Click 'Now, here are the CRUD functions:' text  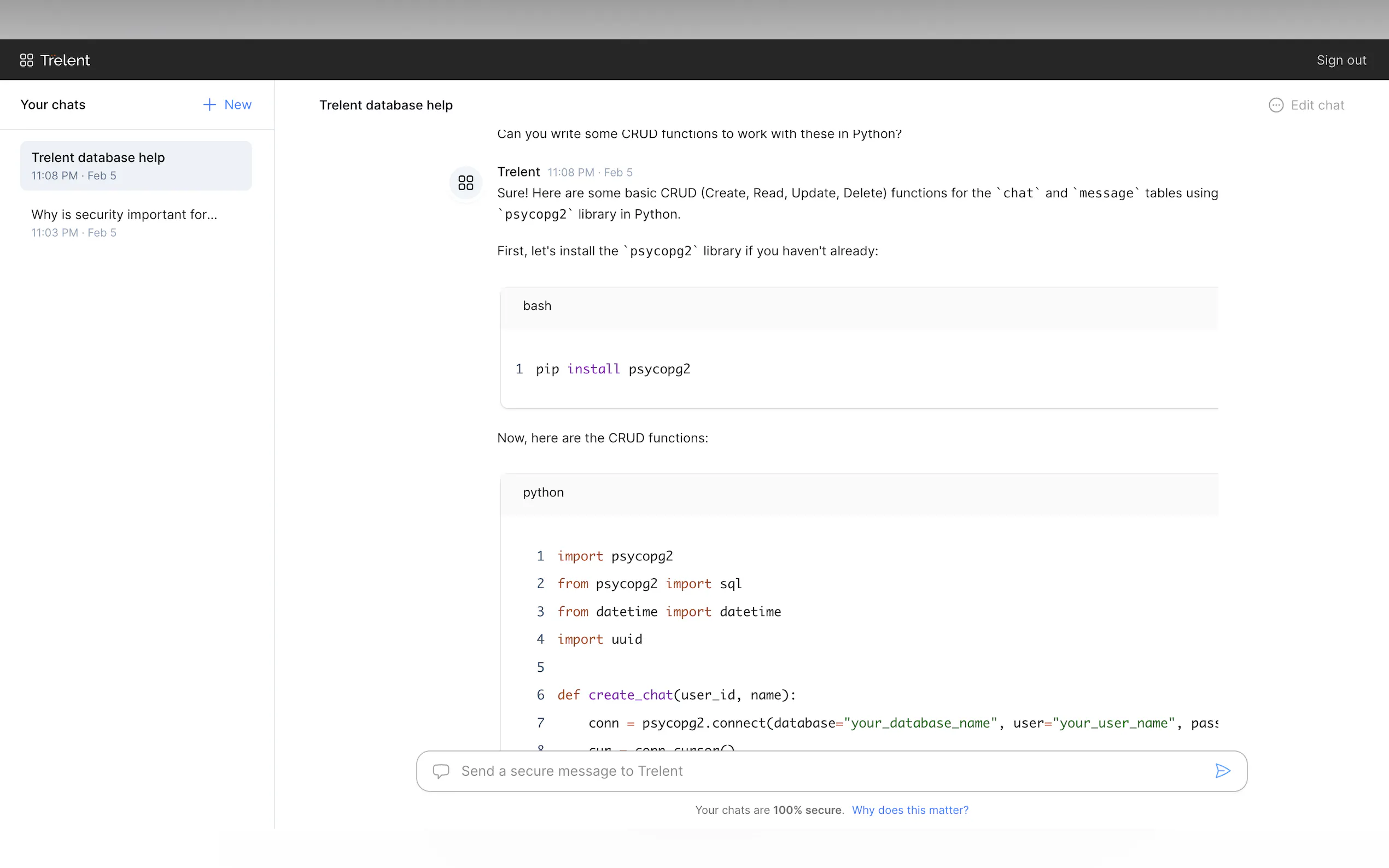click(602, 438)
